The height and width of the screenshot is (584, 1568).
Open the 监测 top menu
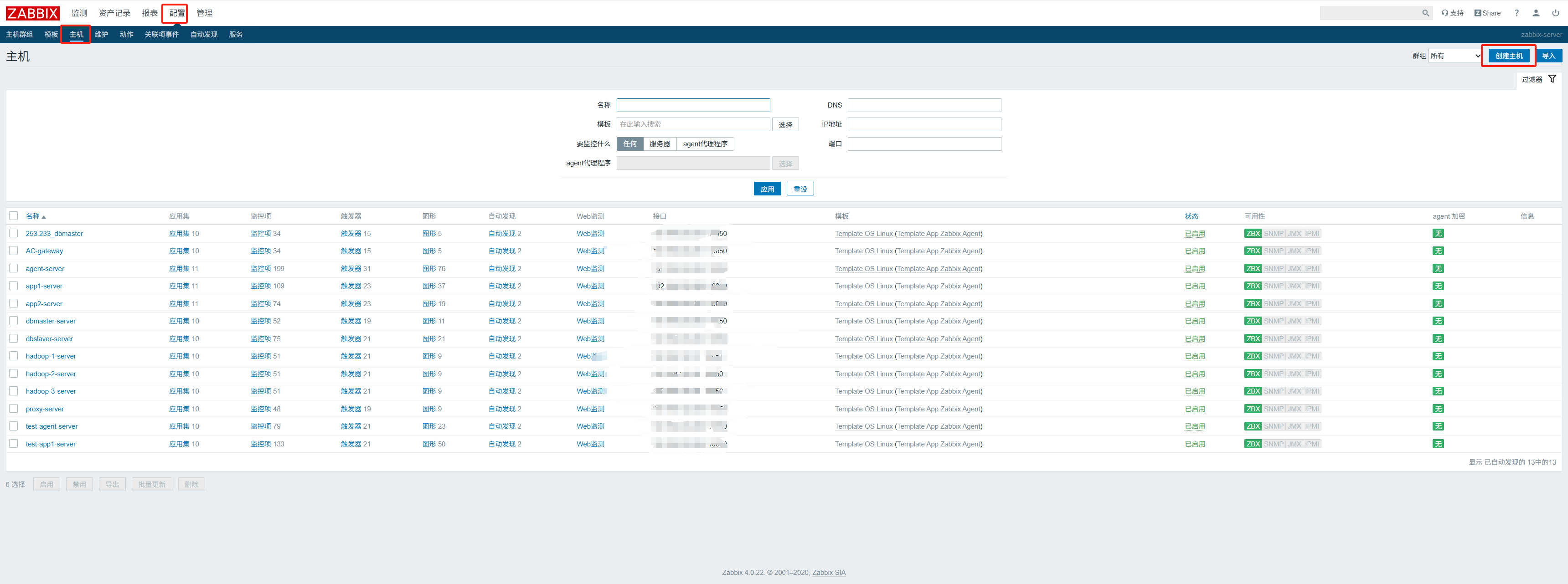79,13
